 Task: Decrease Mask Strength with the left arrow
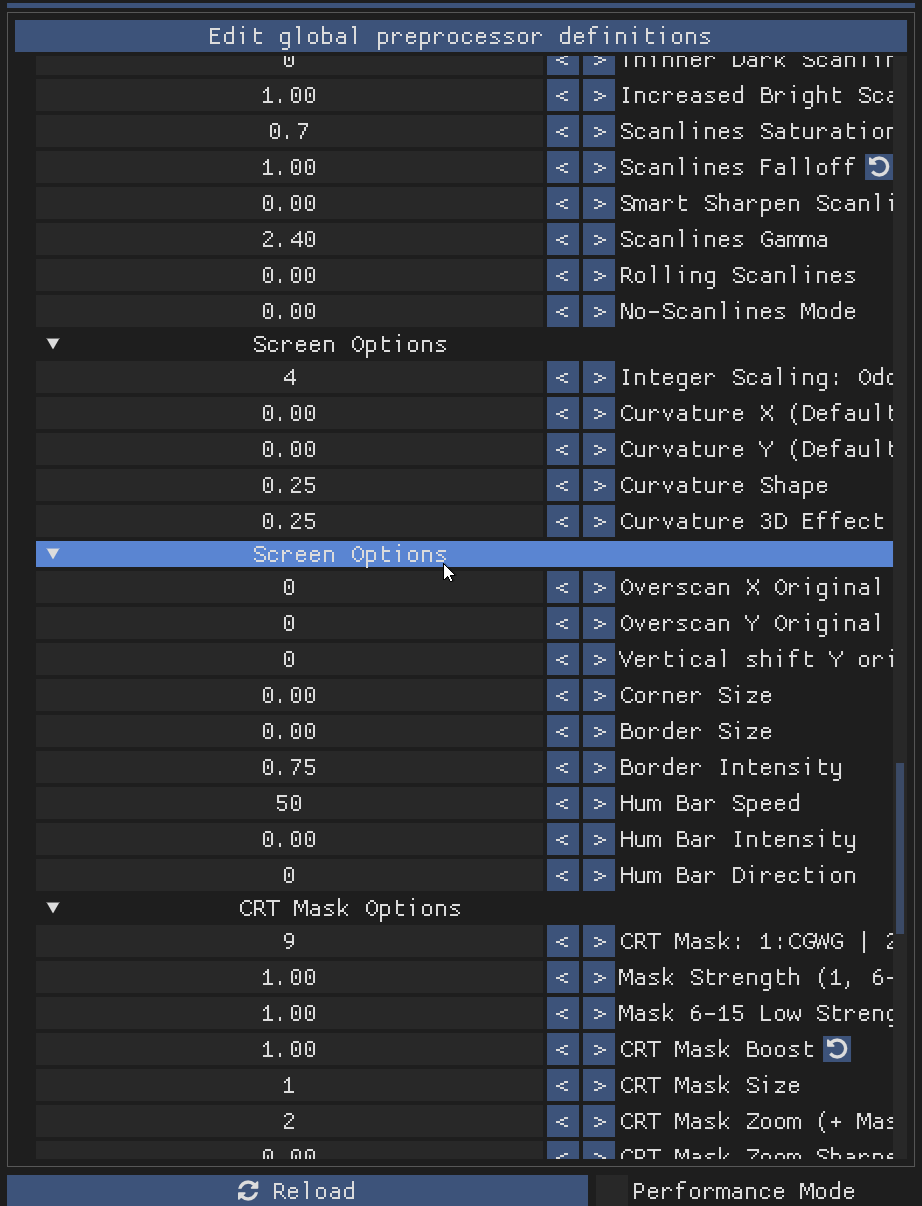(x=563, y=977)
